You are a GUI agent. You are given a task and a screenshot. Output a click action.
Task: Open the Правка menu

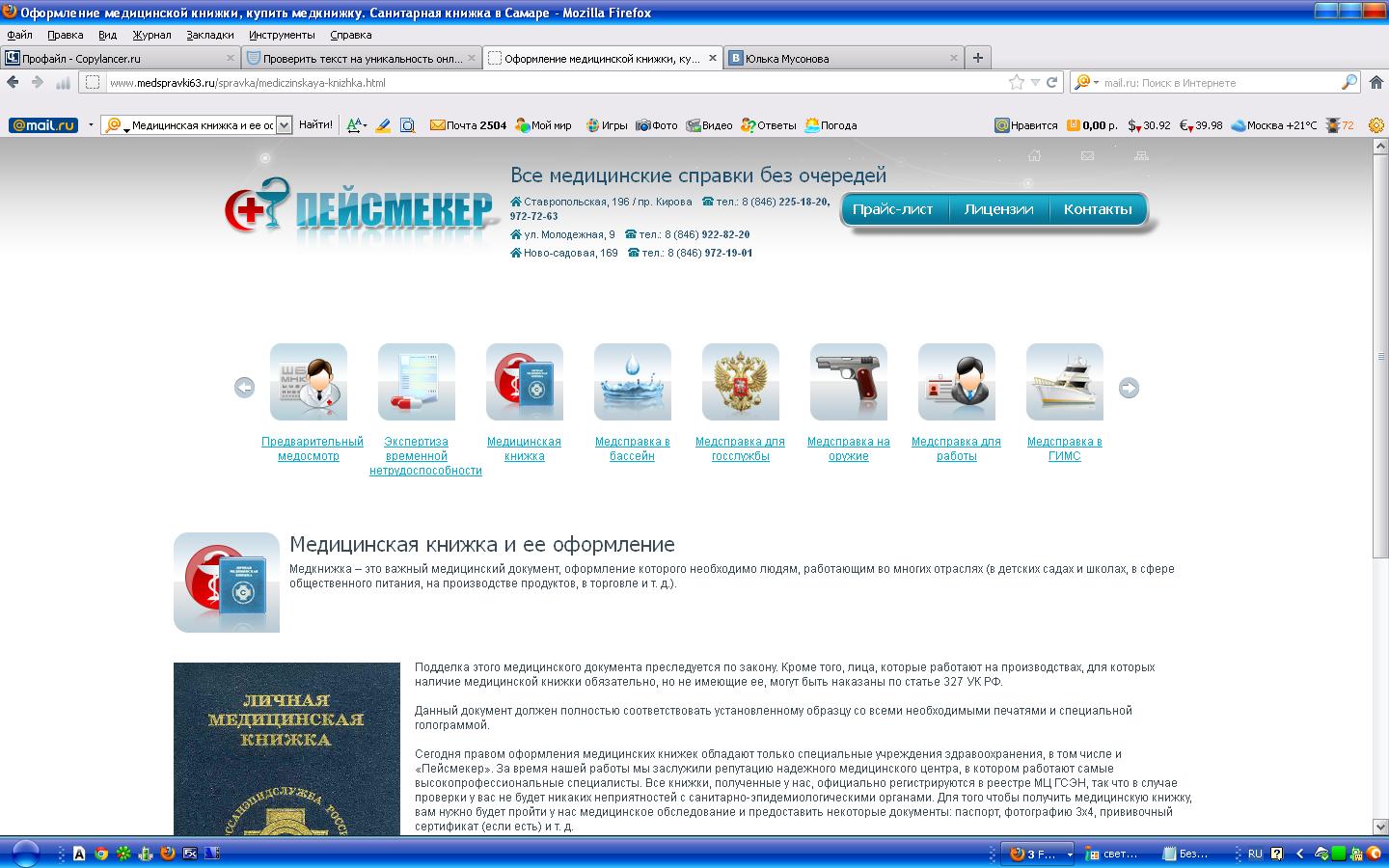tap(66, 35)
